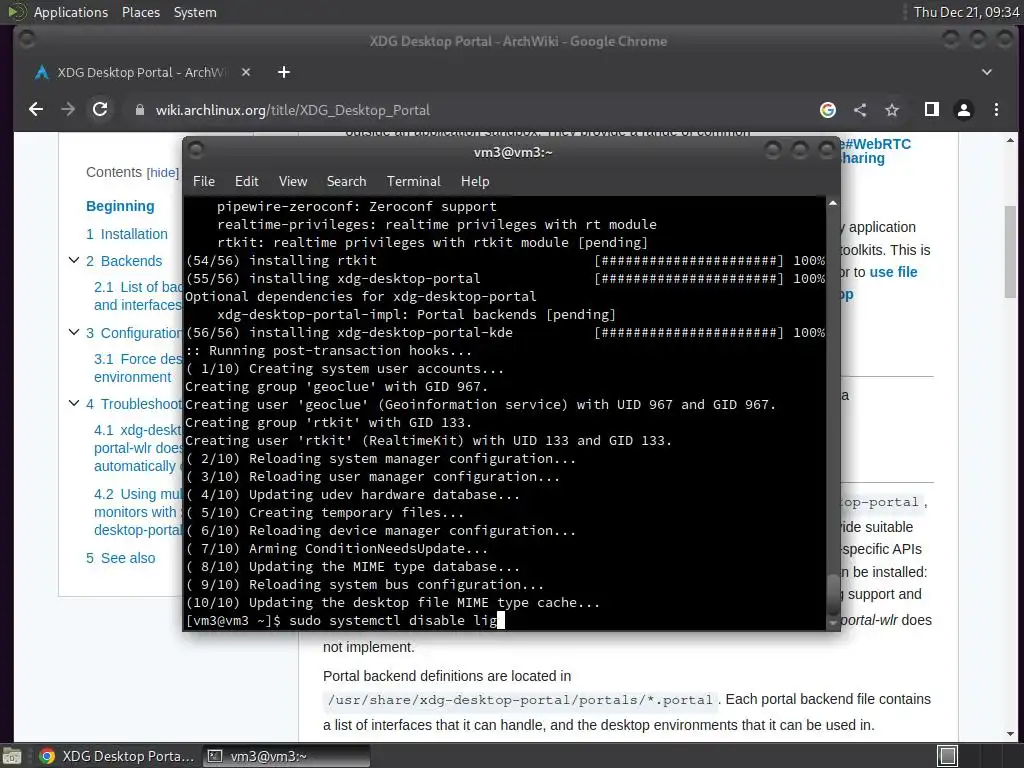Click terminal scrollbar up arrow

tap(833, 203)
